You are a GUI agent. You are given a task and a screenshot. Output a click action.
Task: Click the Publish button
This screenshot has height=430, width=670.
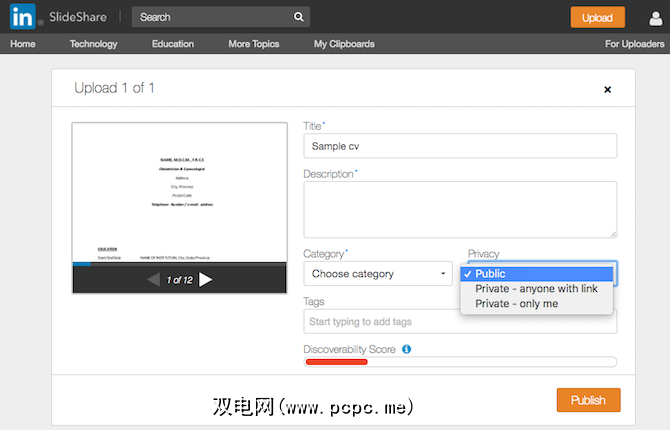[588, 400]
